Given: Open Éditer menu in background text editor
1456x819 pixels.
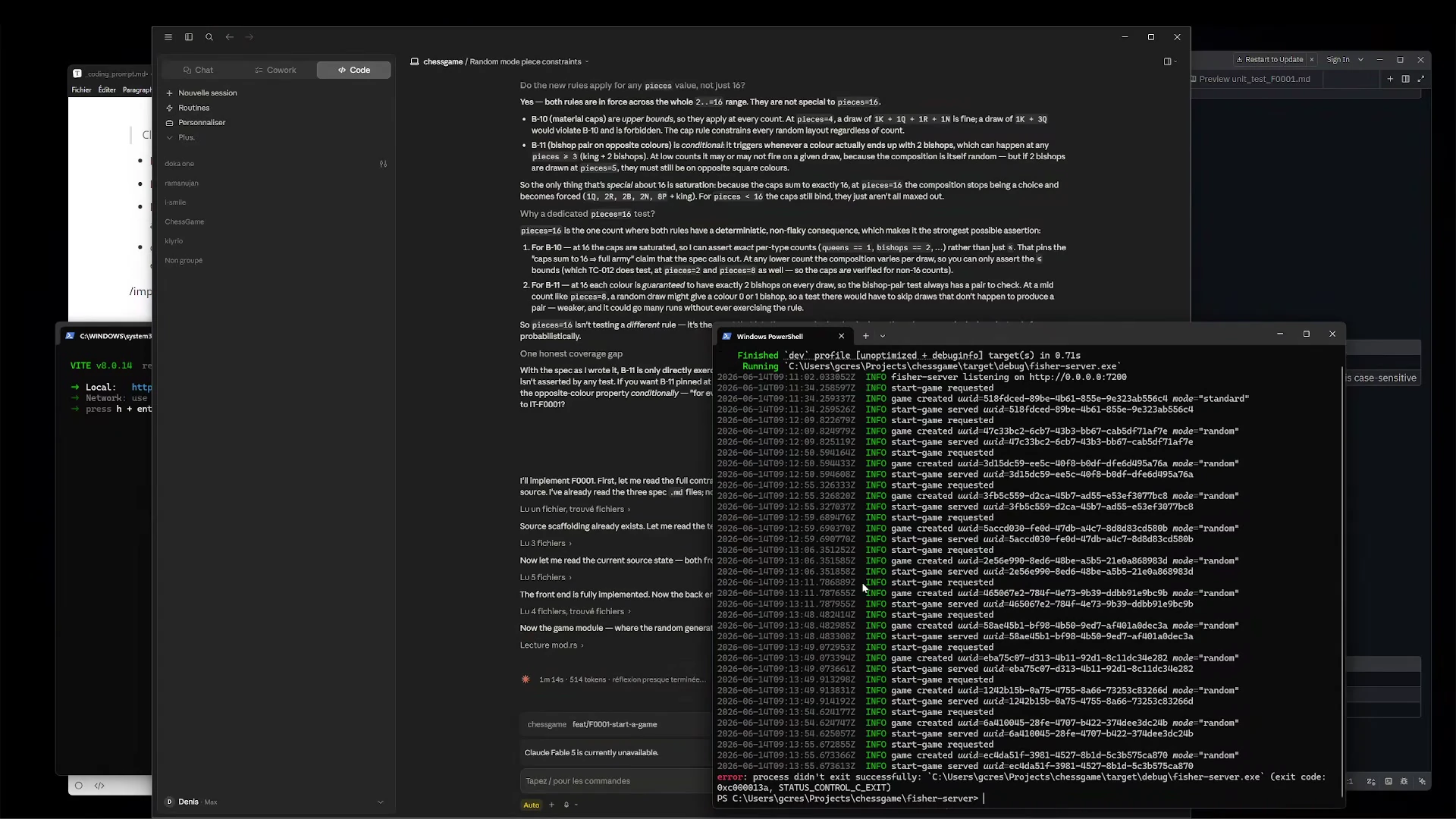Looking at the screenshot, I should click(x=107, y=89).
